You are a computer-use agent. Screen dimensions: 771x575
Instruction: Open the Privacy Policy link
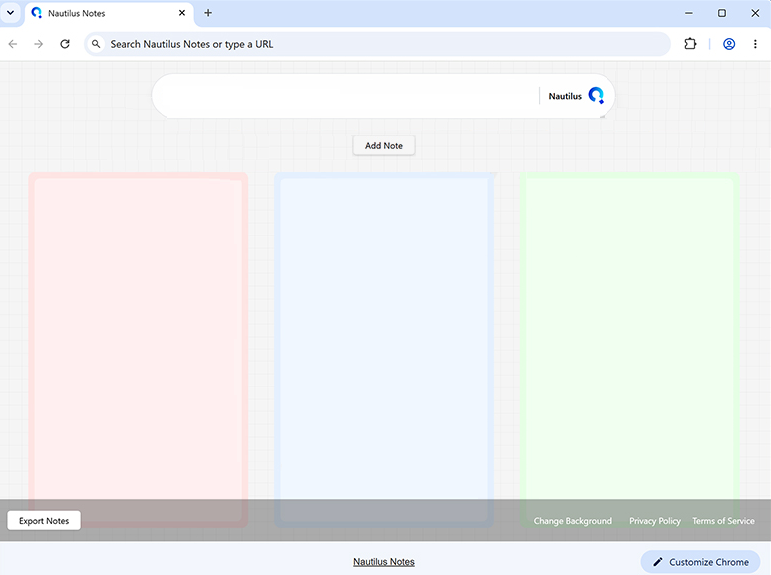[x=655, y=521]
